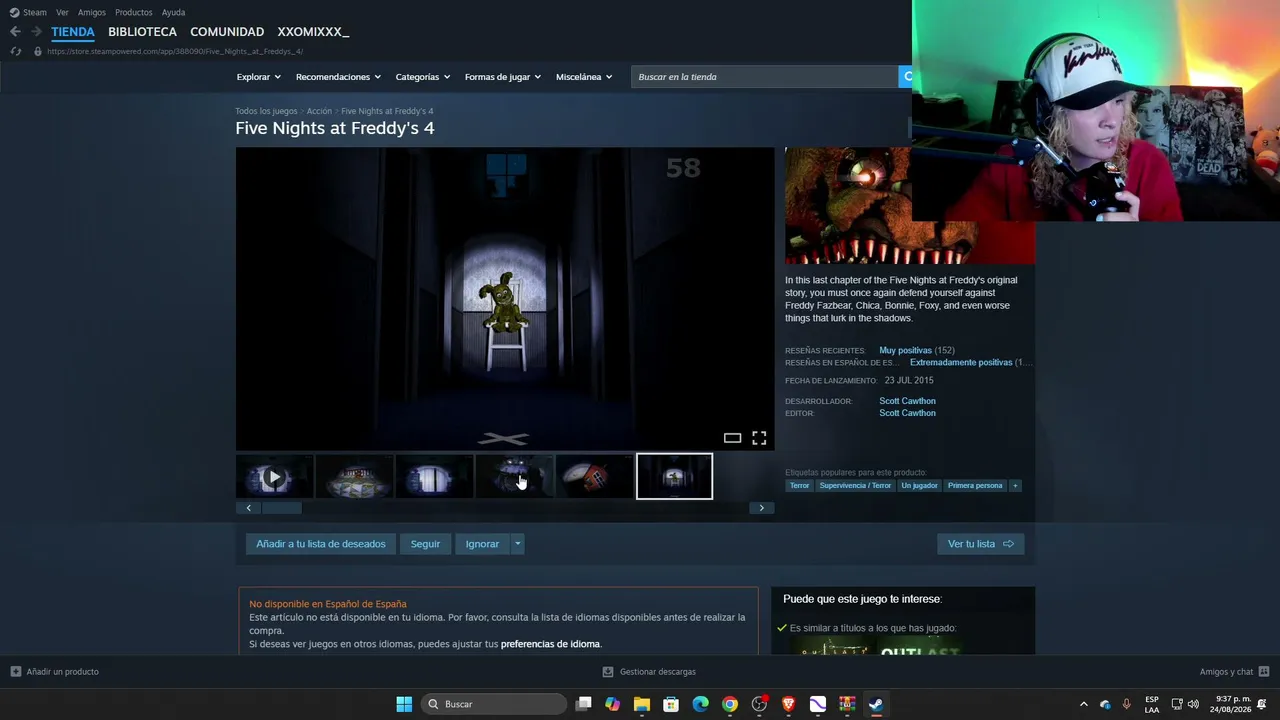Open the Amigos menu
This screenshot has width=1280, height=720.
(x=92, y=12)
